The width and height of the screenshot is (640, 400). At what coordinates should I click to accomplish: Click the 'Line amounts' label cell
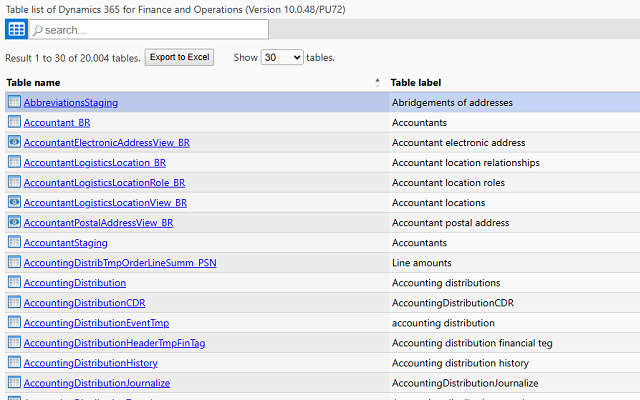[x=422, y=263]
